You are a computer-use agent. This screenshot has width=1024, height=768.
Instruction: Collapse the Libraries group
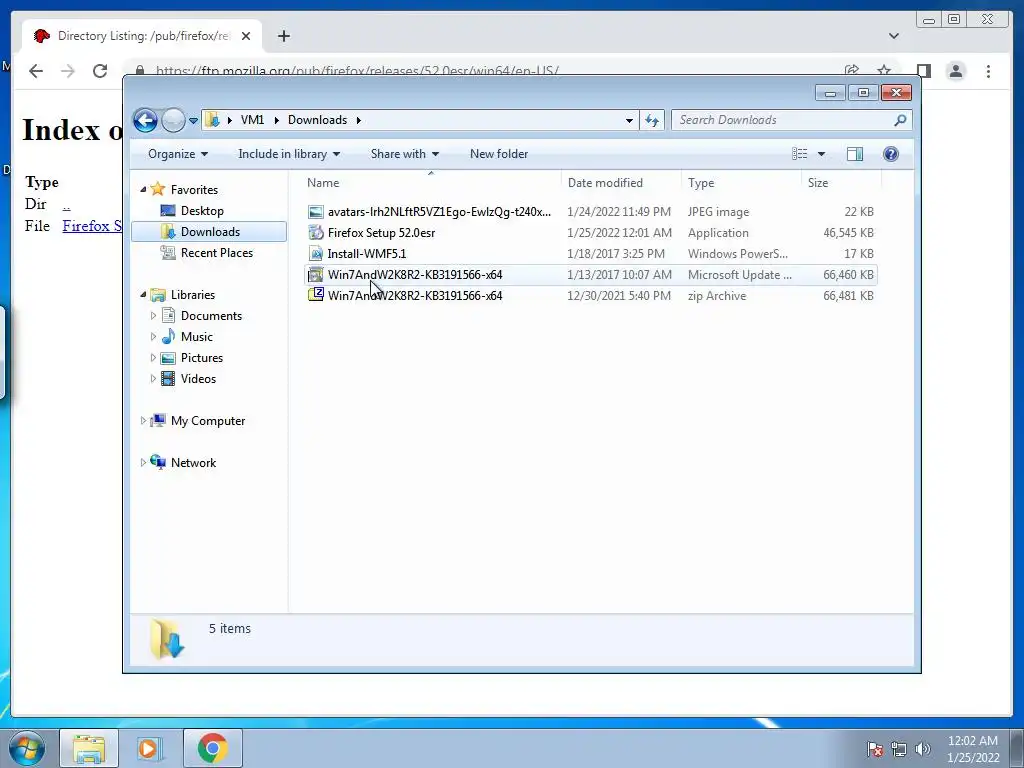(x=144, y=295)
